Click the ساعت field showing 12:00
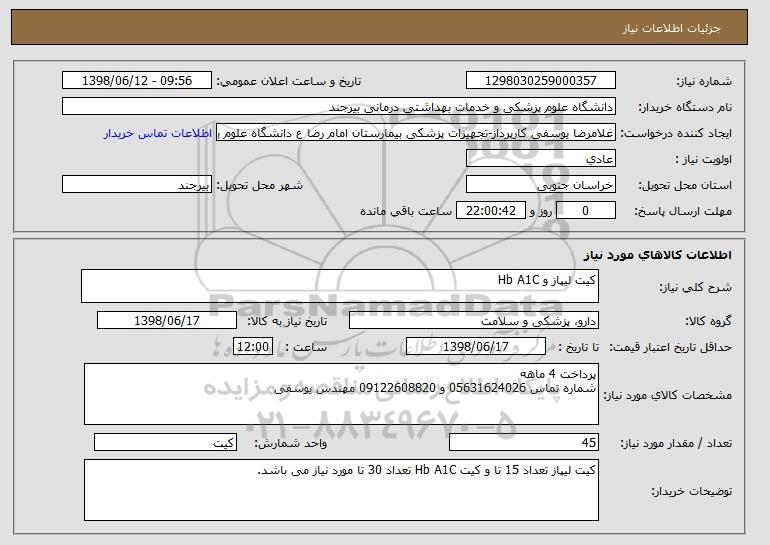The width and height of the screenshot is (770, 545). pyautogui.click(x=252, y=347)
